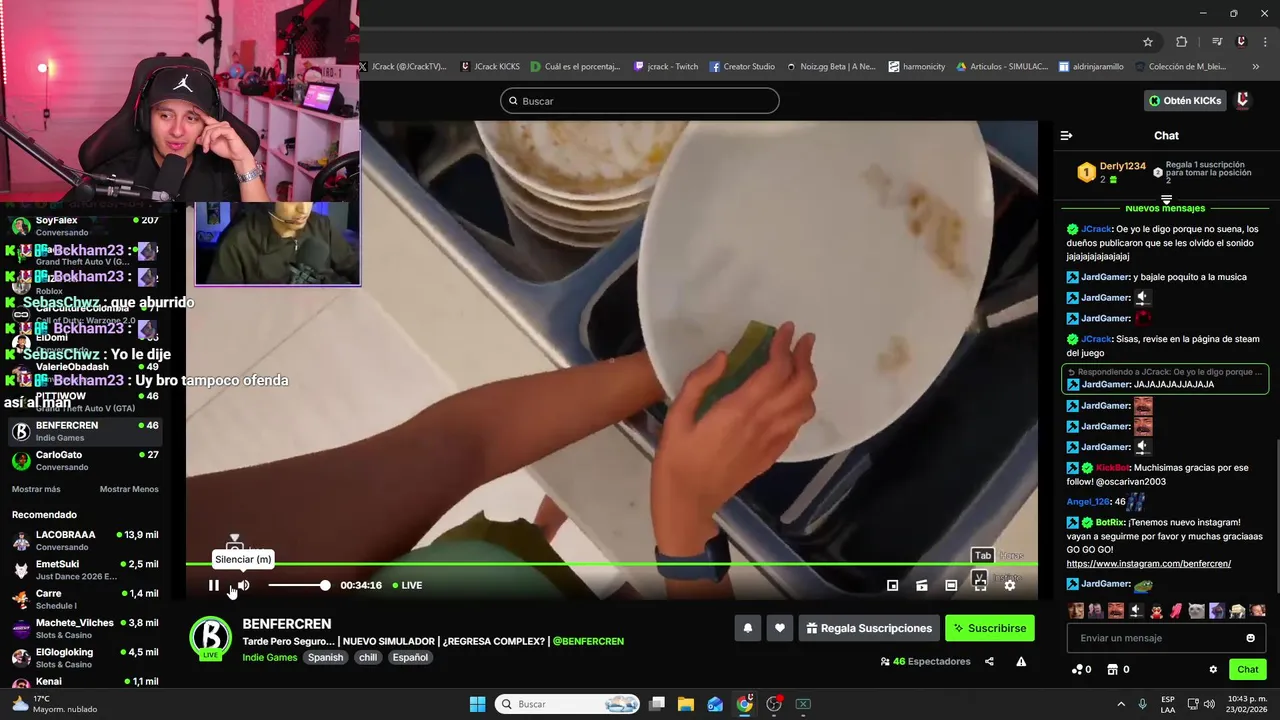Open the Chrome three-dot menu
The width and height of the screenshot is (1280, 720).
[x=1264, y=42]
